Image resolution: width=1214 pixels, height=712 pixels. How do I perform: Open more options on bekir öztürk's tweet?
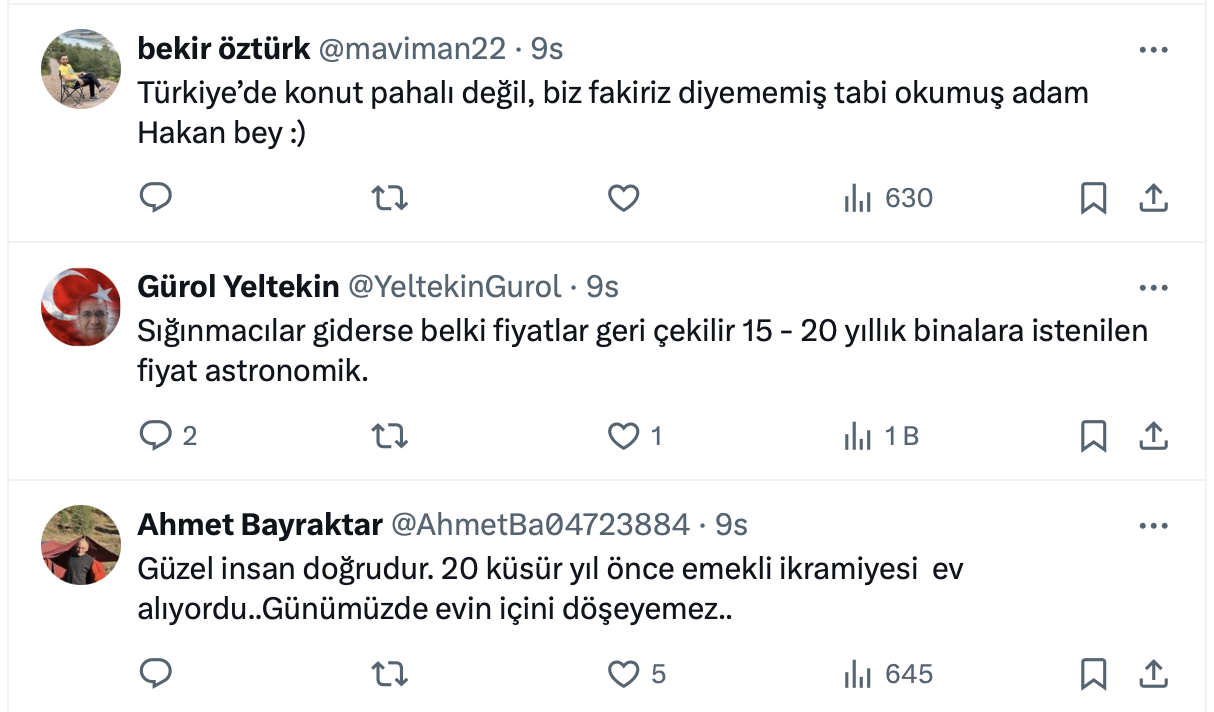click(1153, 50)
